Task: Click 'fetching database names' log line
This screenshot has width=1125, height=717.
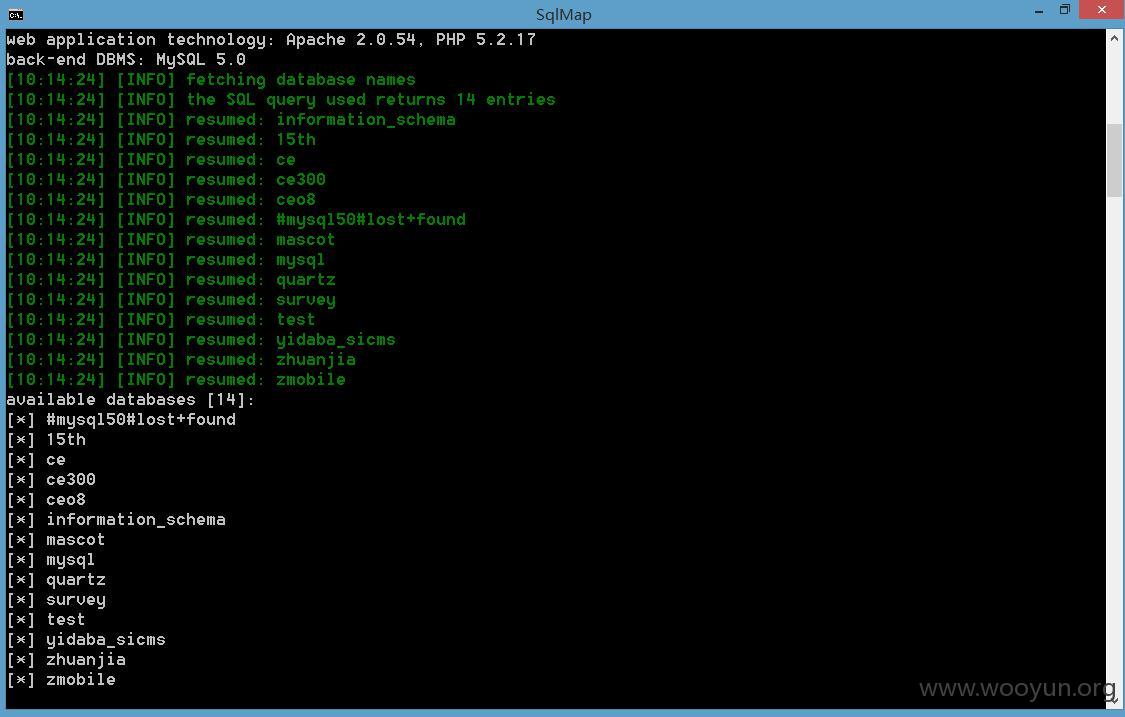Action: tap(211, 80)
